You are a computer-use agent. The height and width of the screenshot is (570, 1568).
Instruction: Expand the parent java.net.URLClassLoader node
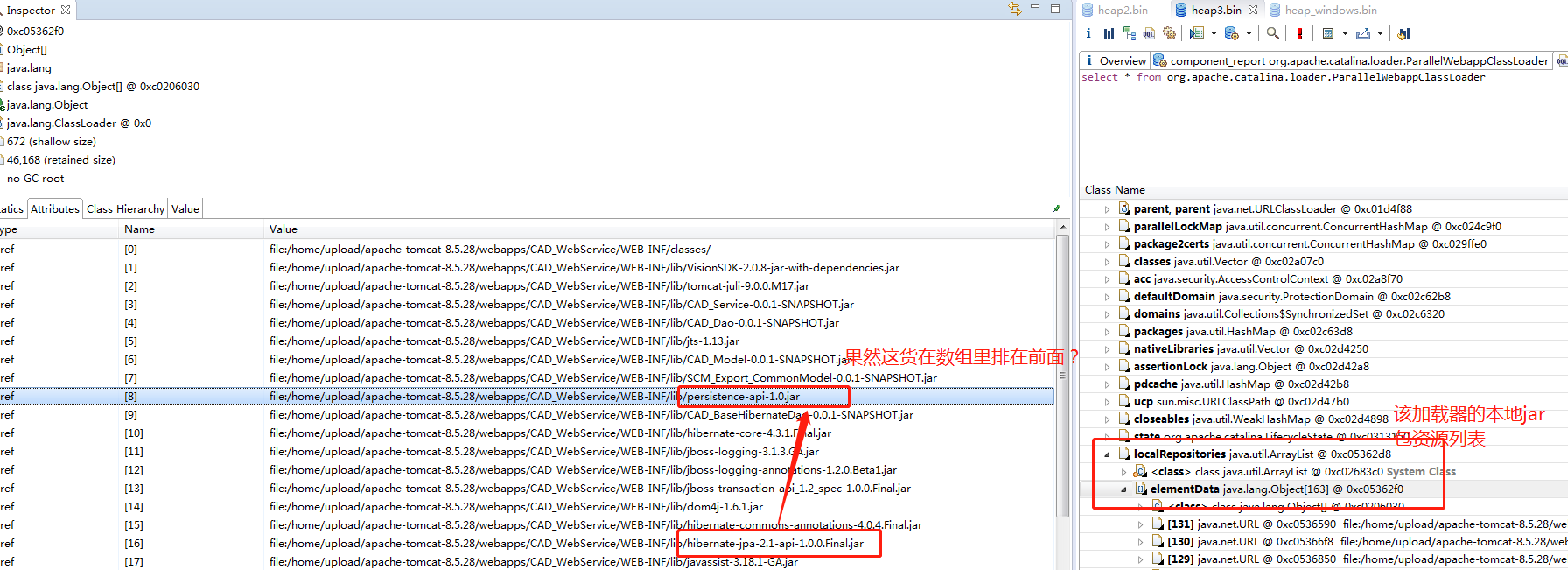point(1107,209)
